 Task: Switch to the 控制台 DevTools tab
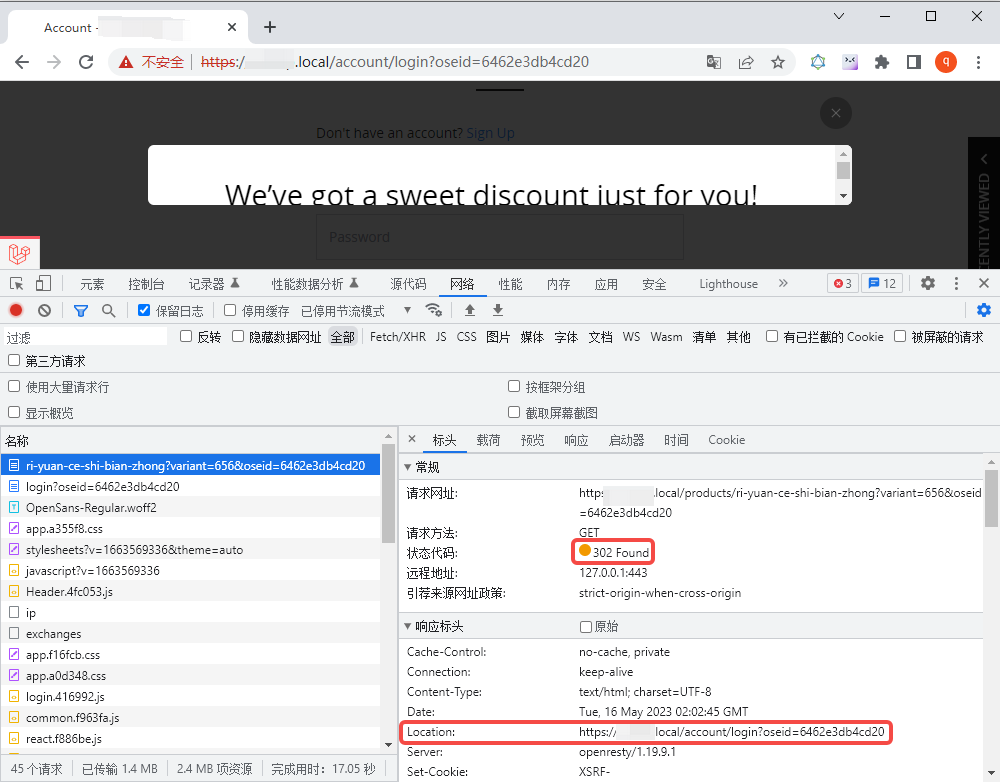146,284
